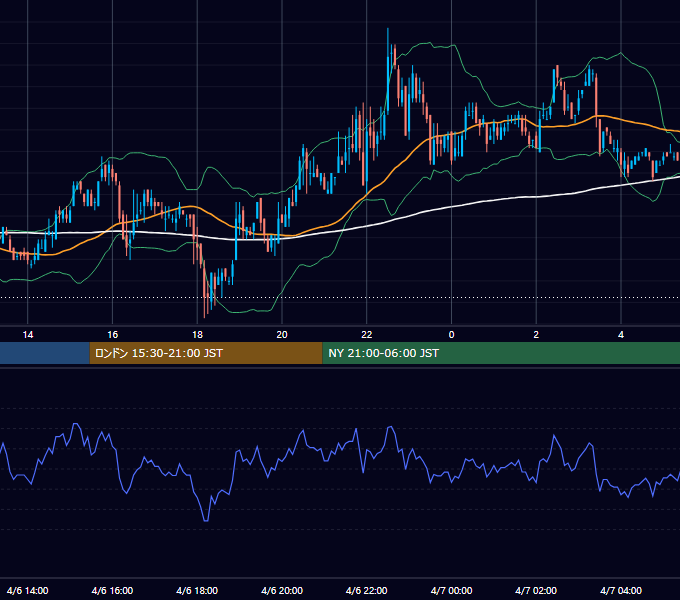The image size is (680, 600).
Task: Click the 18 hour label on price chart axis
Action: [x=197, y=335]
